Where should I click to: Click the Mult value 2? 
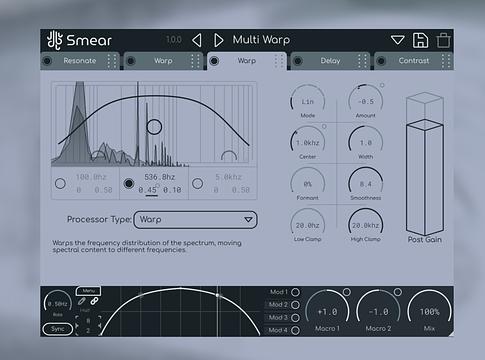point(88,331)
